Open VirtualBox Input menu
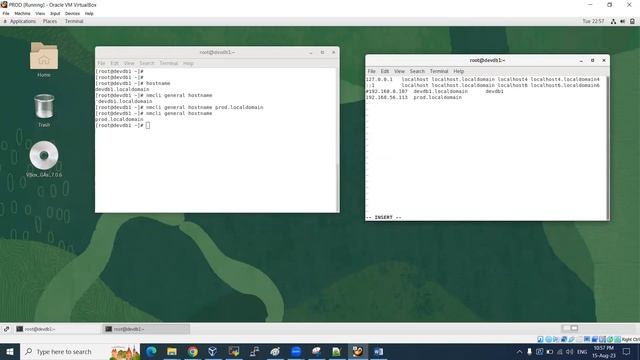This screenshot has width=640, height=360. coord(55,13)
